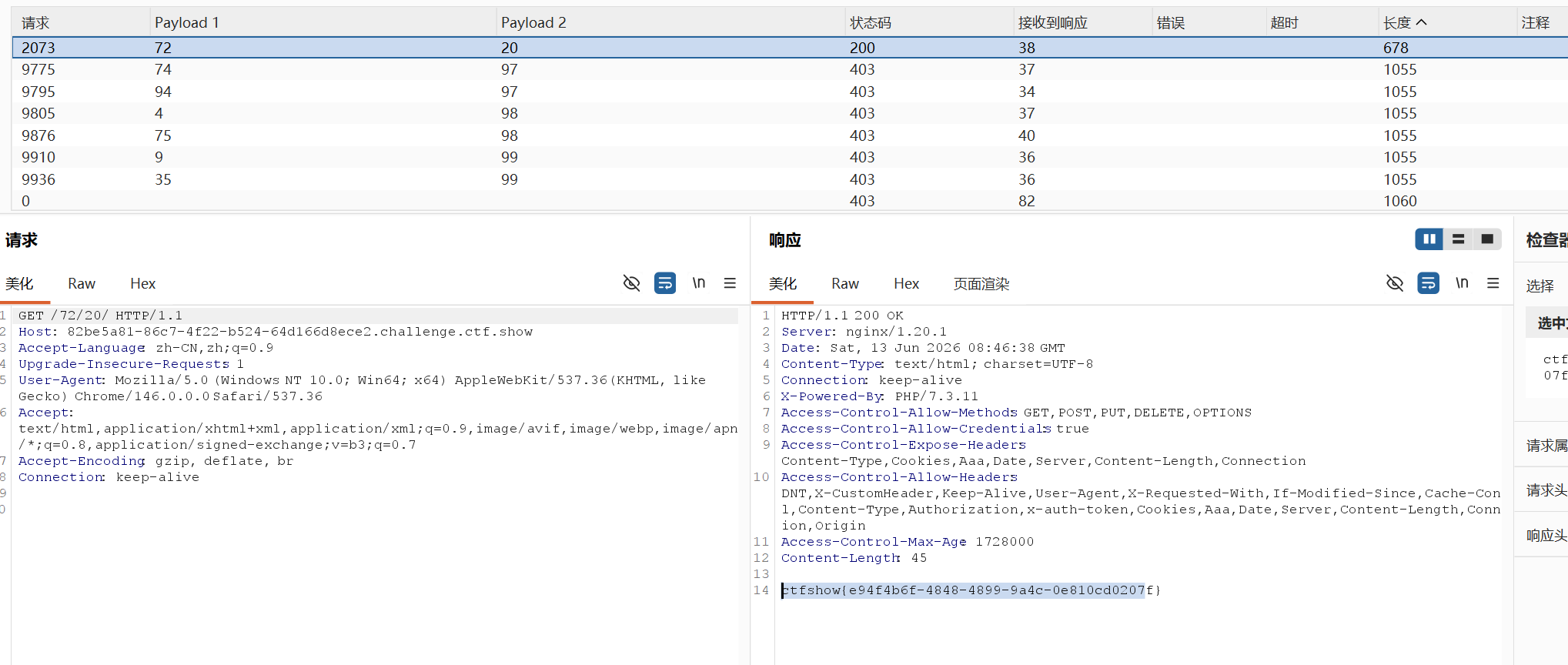Viewport: 1568px width, 665px height.
Task: Select request row 9936
Action: 790,179
